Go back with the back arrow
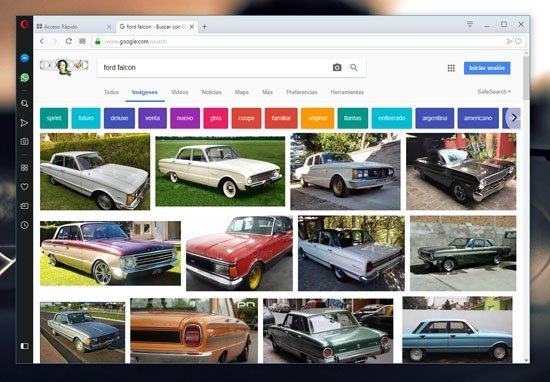 [42, 41]
